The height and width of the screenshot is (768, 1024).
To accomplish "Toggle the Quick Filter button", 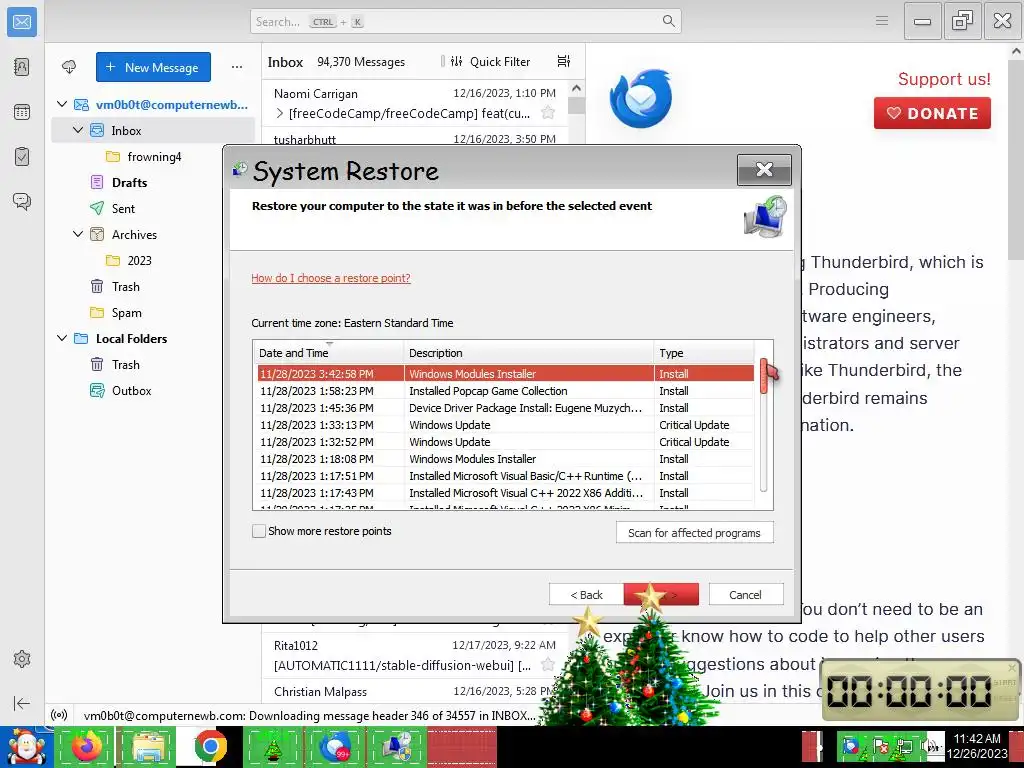I will [x=490, y=61].
